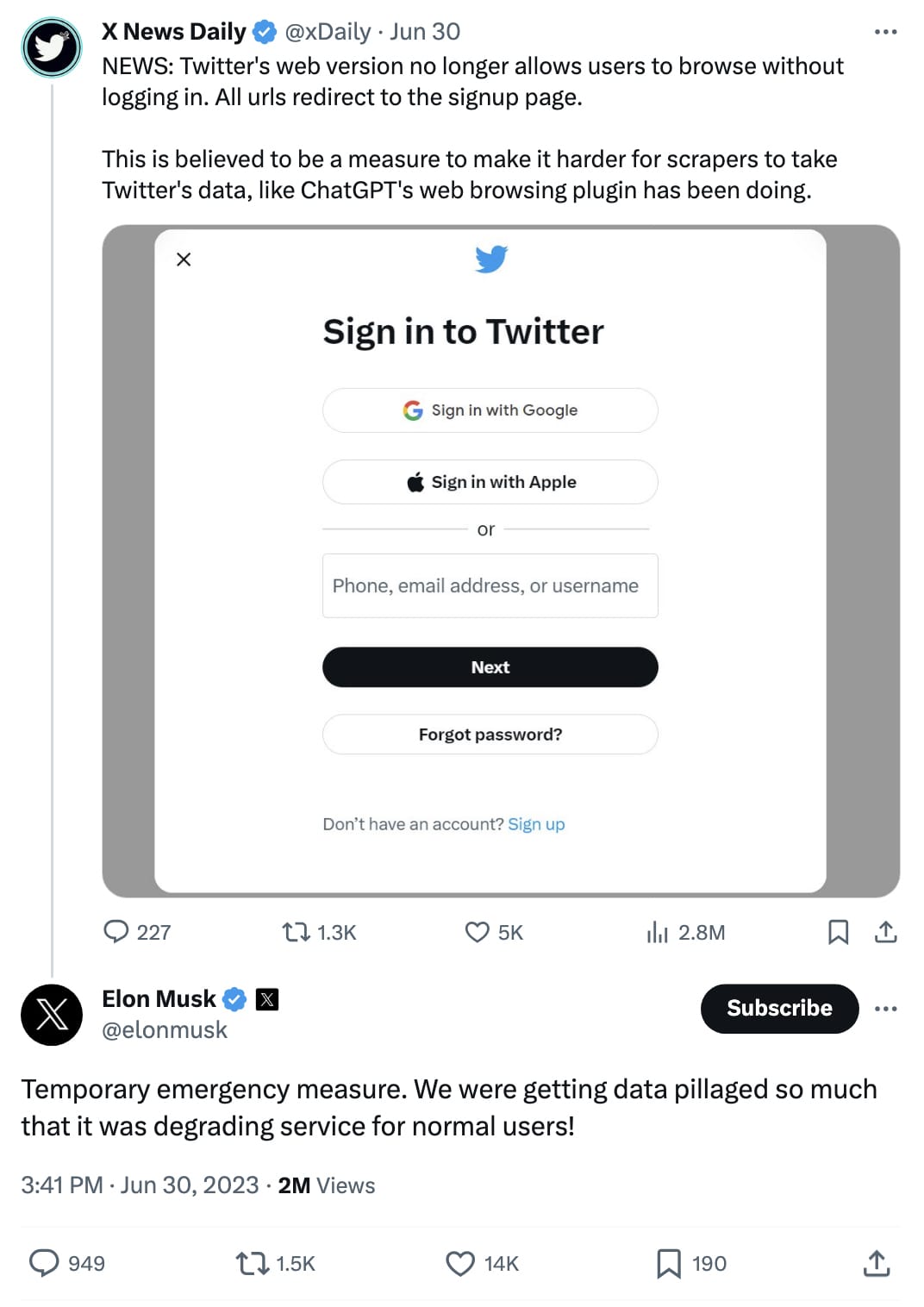Close the Sign in to Twitter dialog
924x1307 pixels.
pos(183,259)
